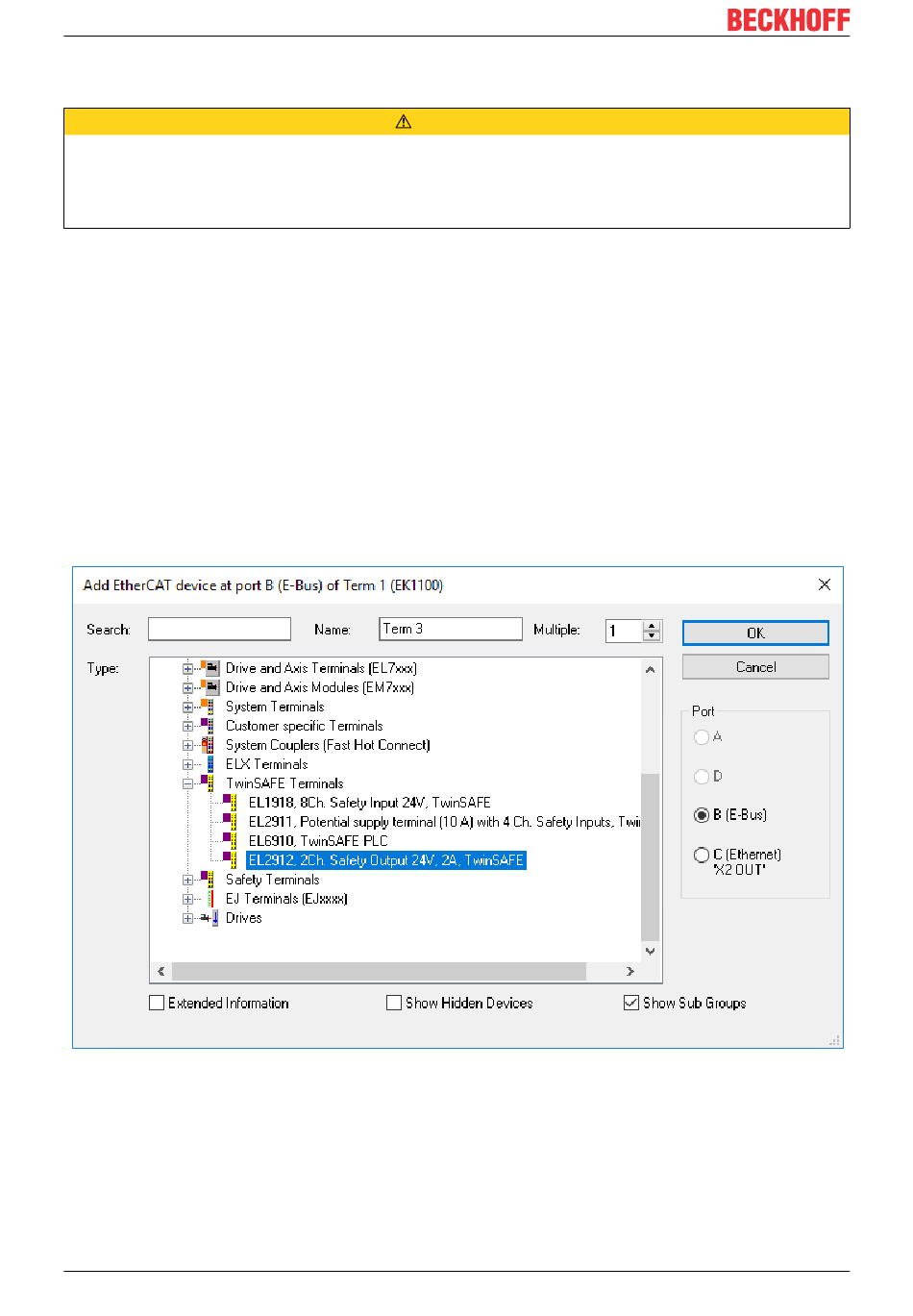Screen dimensions: 913x1316
Task: Select the 'EL2911, Potential supply terminal' entry
Action: [444, 822]
